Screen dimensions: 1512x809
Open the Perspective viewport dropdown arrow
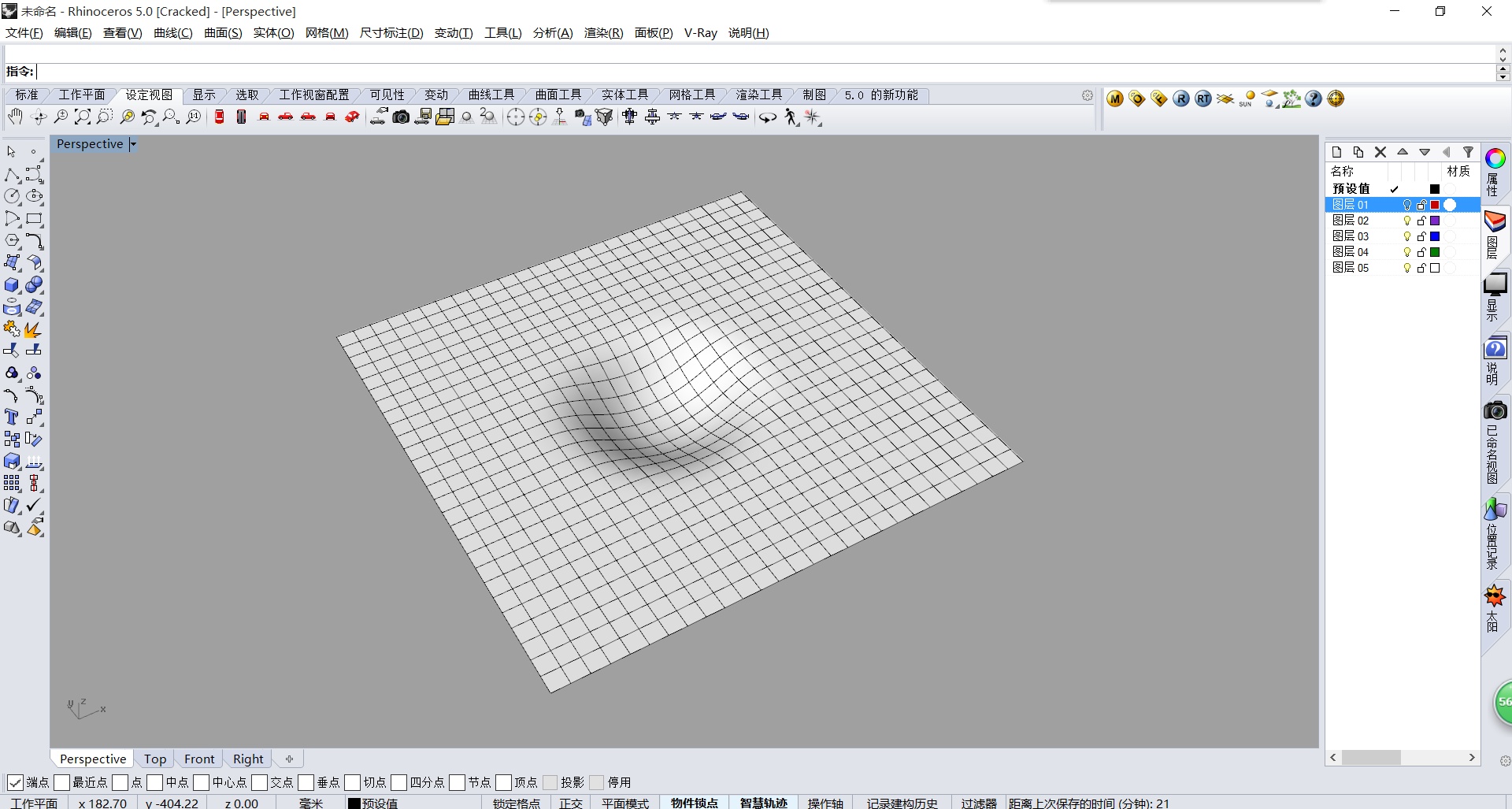[x=133, y=144]
